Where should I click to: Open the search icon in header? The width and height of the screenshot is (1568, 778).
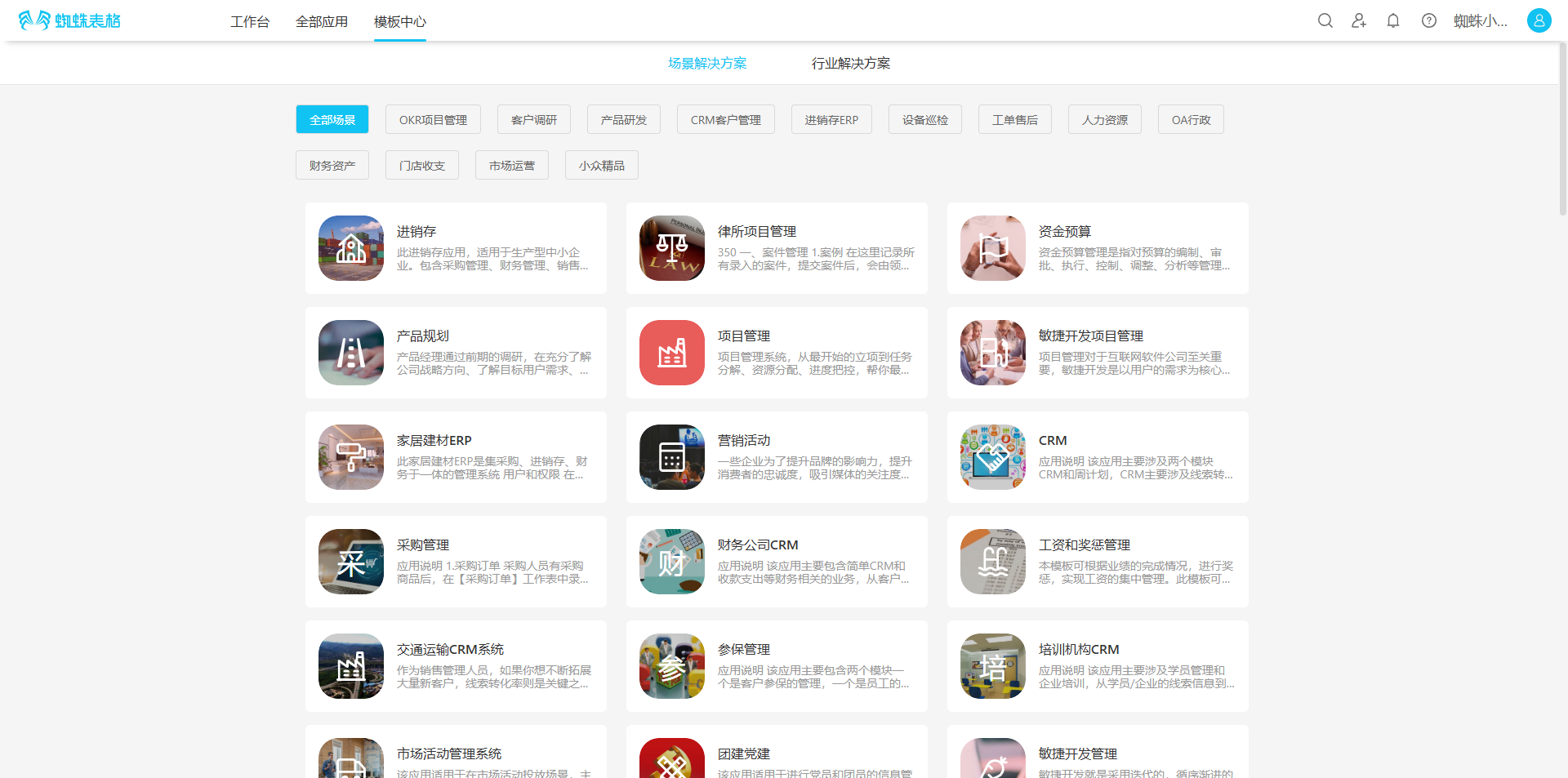(1325, 21)
